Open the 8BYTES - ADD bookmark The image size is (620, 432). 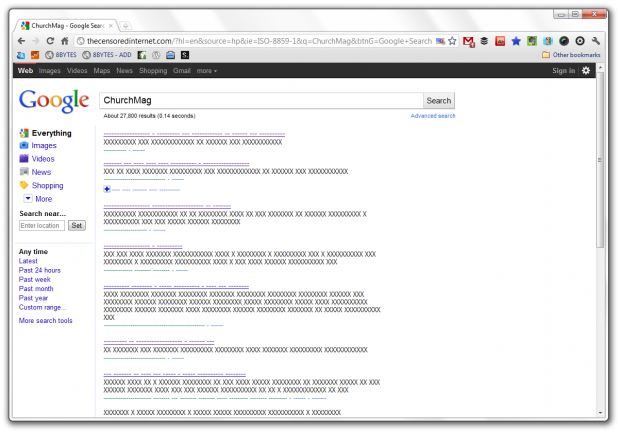107,55
